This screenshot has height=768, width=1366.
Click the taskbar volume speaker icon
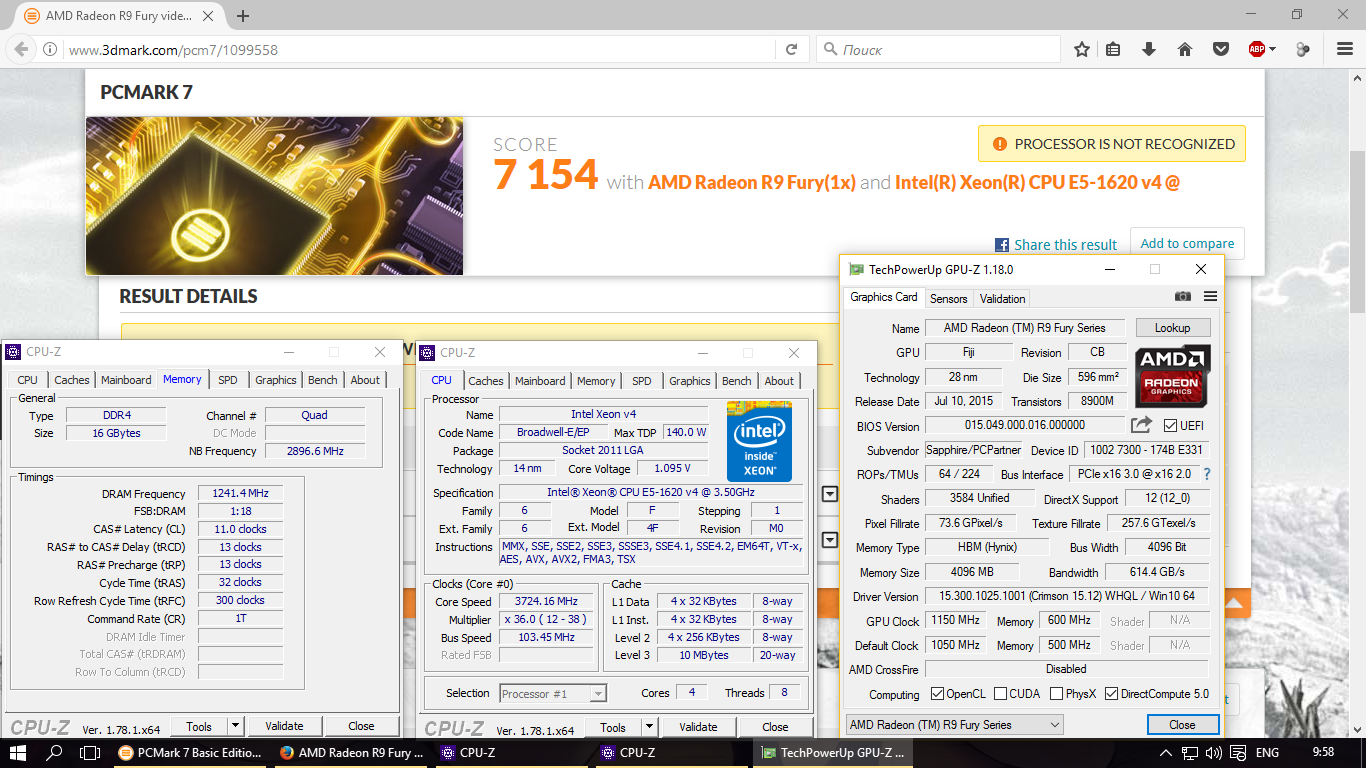click(x=1214, y=753)
